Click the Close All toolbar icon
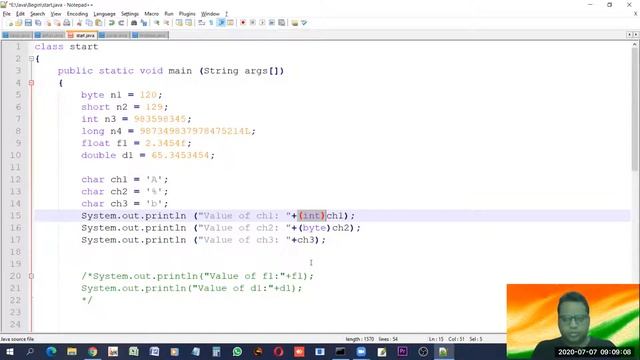This screenshot has height=360, width=640. tap(58, 23)
